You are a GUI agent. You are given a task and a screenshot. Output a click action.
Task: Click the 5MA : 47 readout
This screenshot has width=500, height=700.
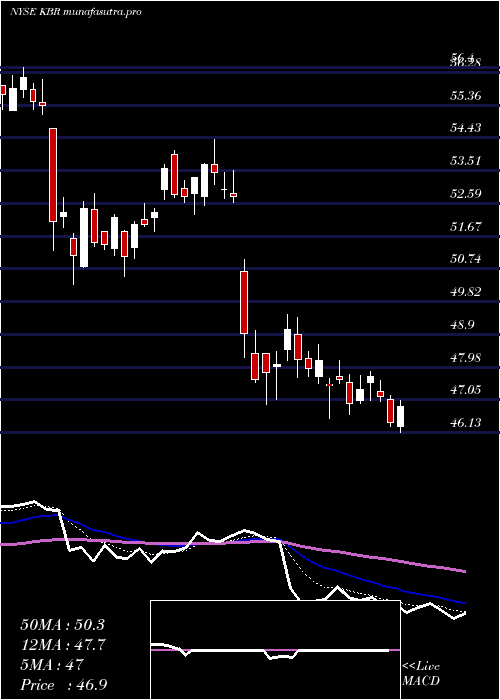(x=52, y=665)
